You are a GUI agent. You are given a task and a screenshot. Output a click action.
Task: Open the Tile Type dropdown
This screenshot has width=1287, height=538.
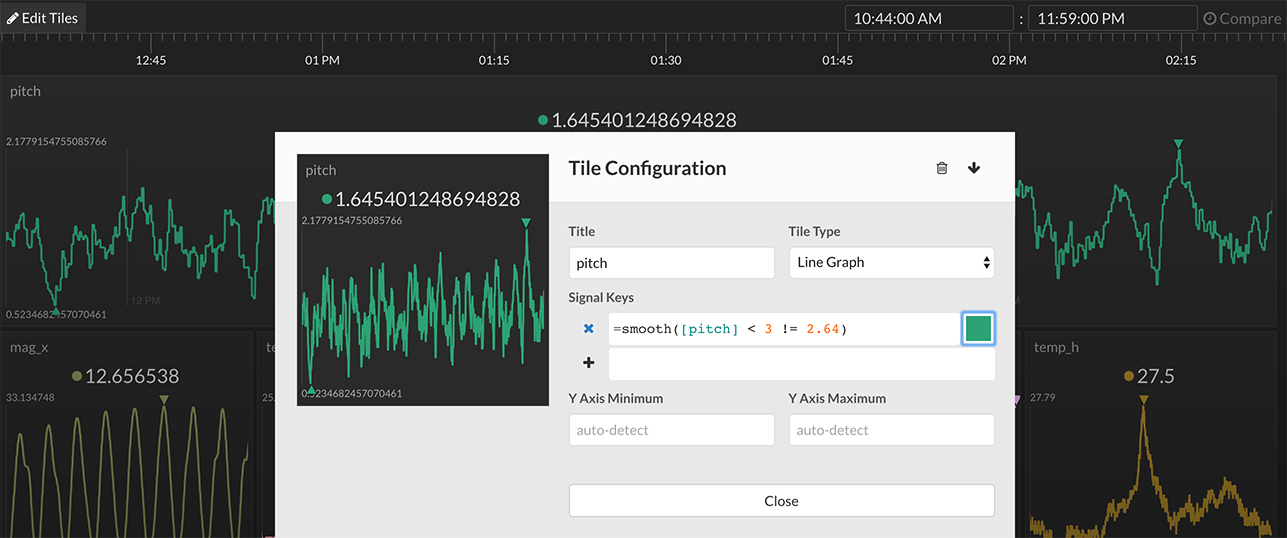pos(891,263)
